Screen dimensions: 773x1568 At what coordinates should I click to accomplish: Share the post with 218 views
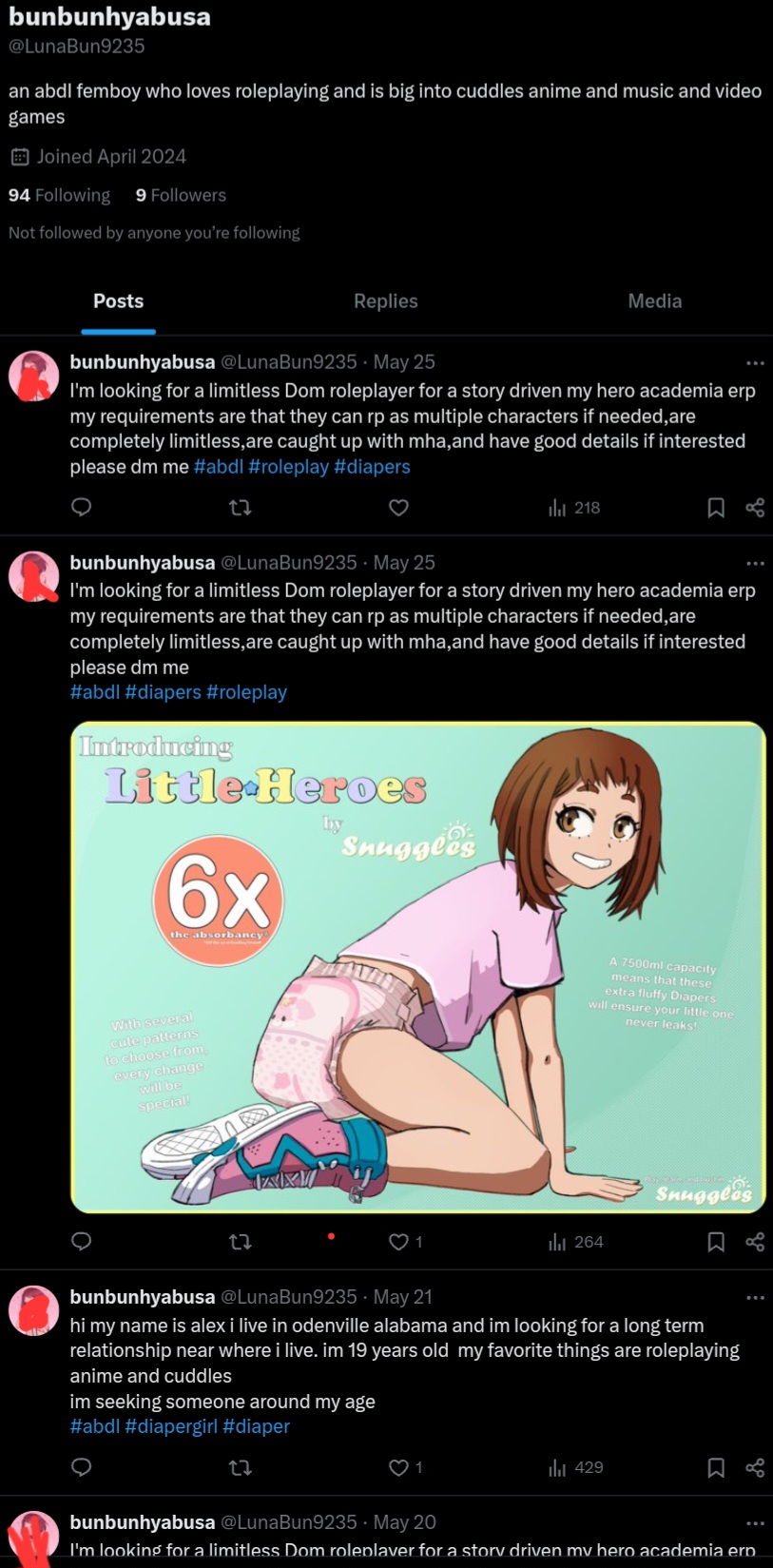pyautogui.click(x=755, y=508)
